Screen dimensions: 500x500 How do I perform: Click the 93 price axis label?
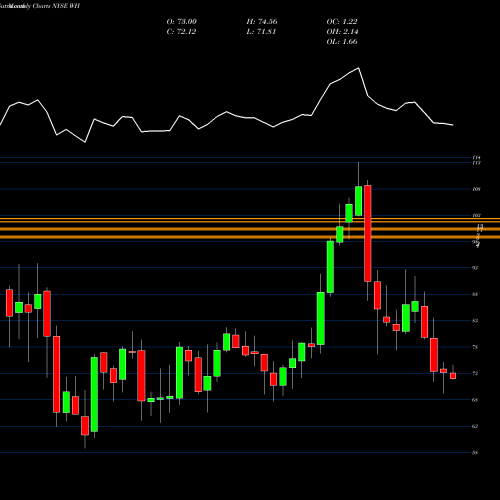coord(475,268)
